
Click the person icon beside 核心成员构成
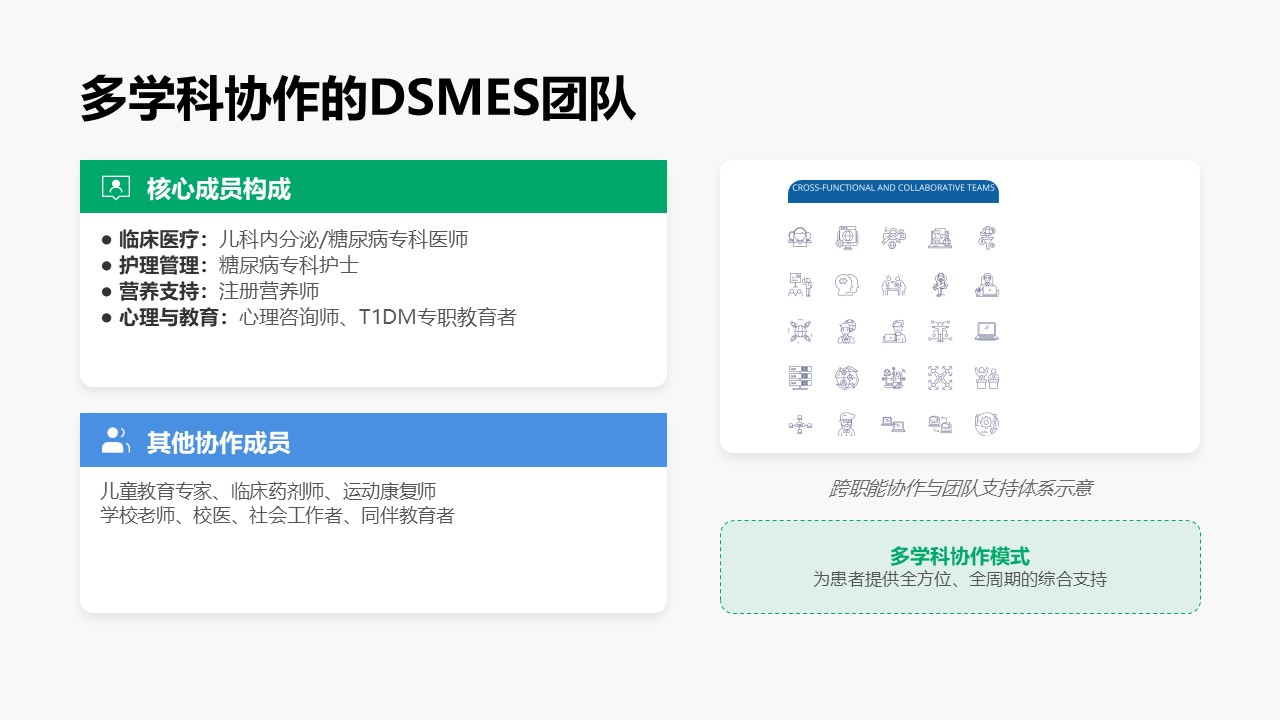[x=116, y=187]
